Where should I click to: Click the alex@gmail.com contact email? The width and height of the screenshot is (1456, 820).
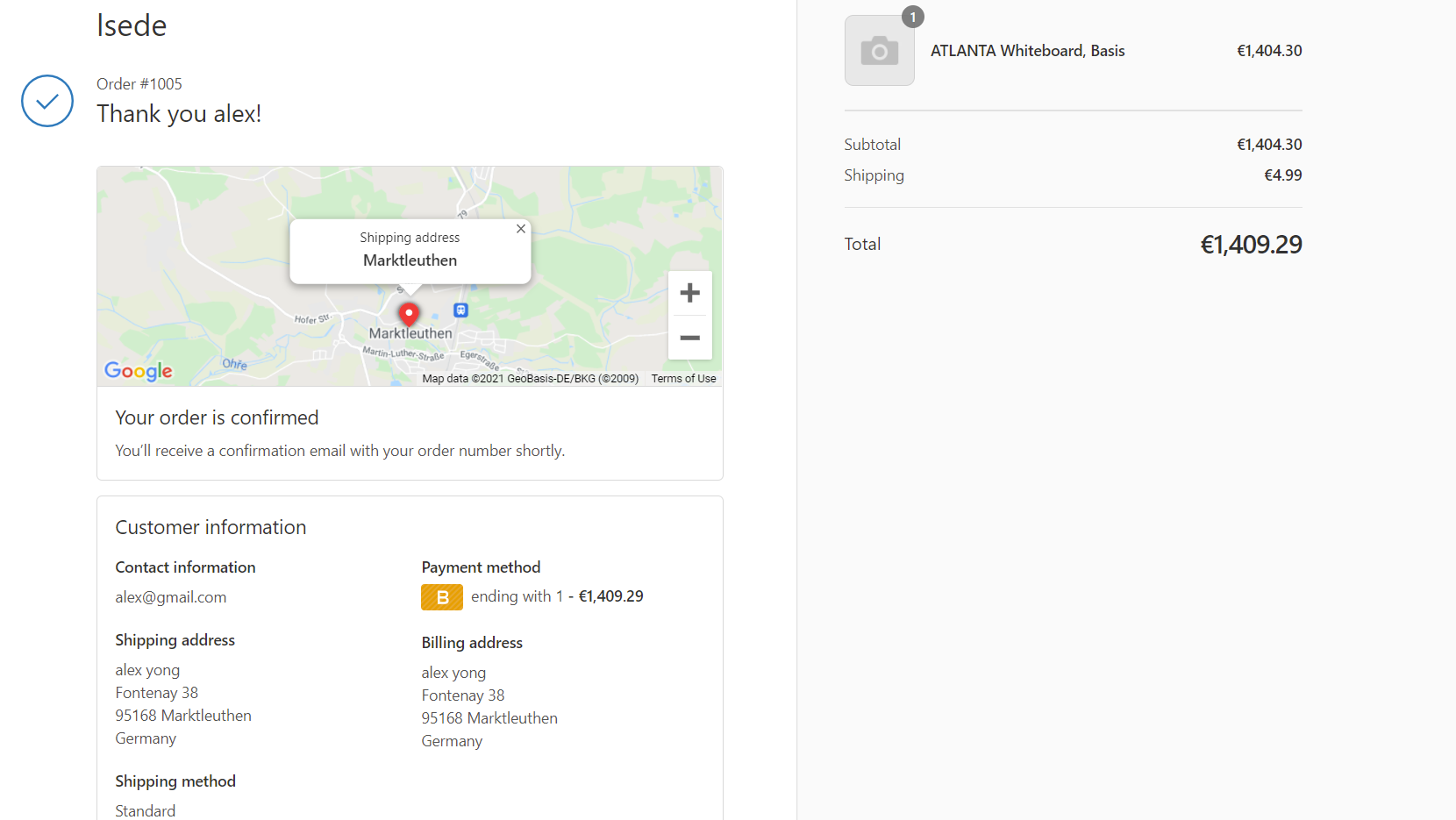[x=171, y=597]
